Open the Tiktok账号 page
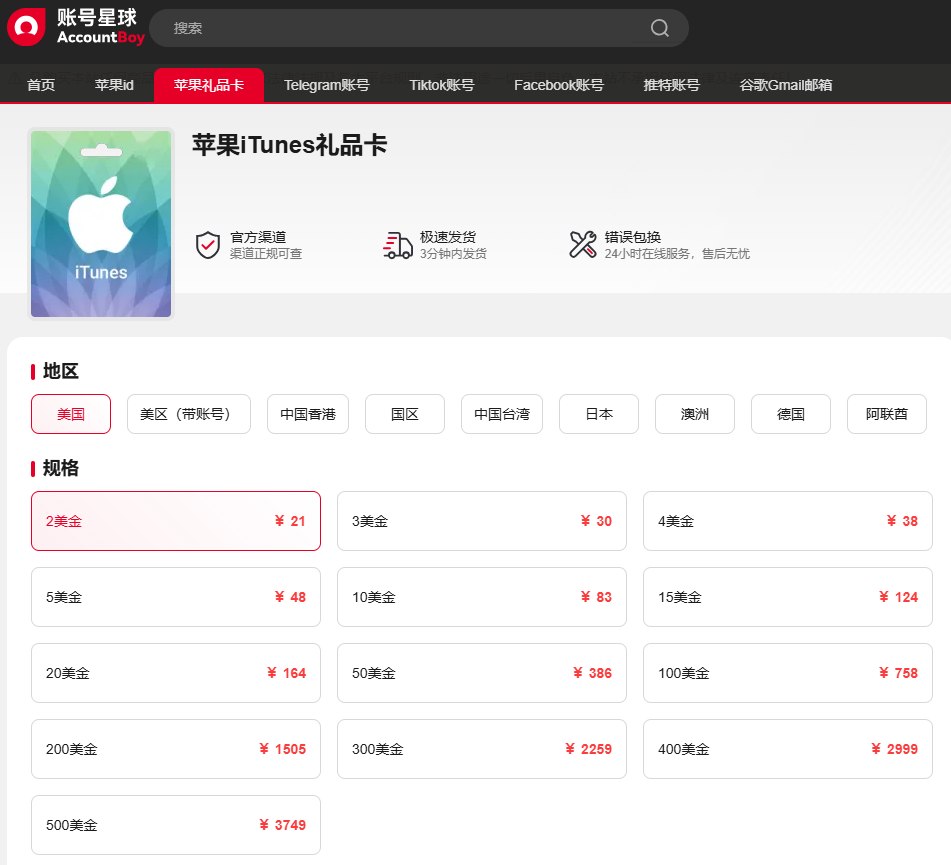This screenshot has width=951, height=865. pyautogui.click(x=441, y=85)
